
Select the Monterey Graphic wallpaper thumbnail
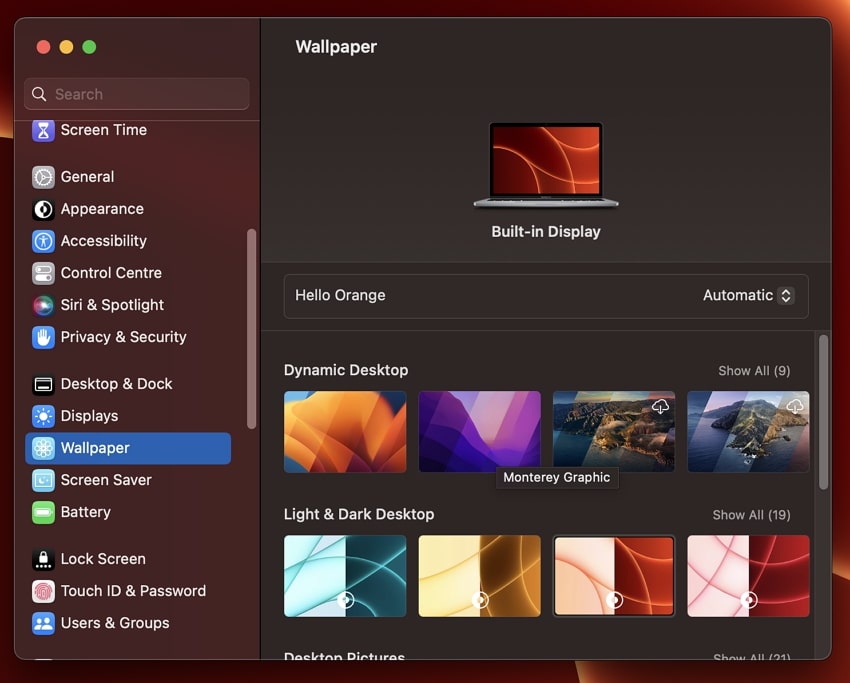(479, 432)
